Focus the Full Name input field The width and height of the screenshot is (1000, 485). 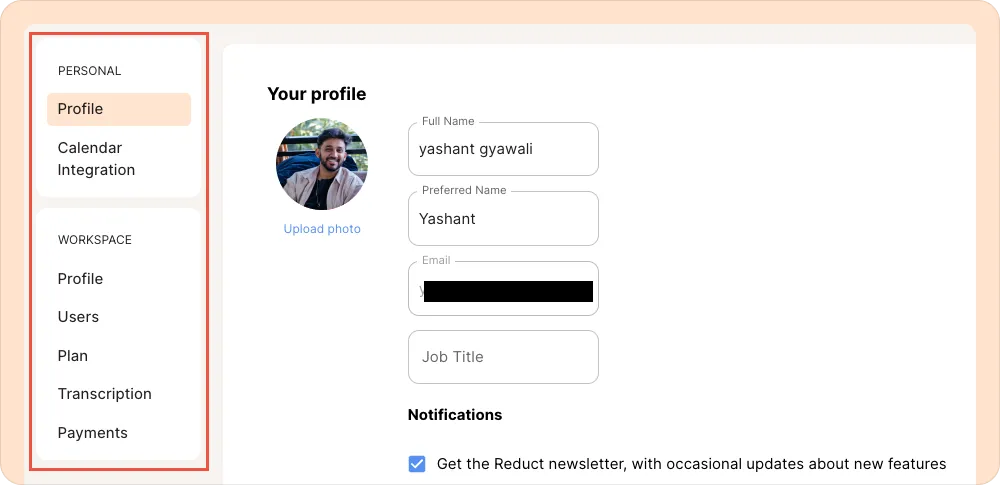pos(503,149)
